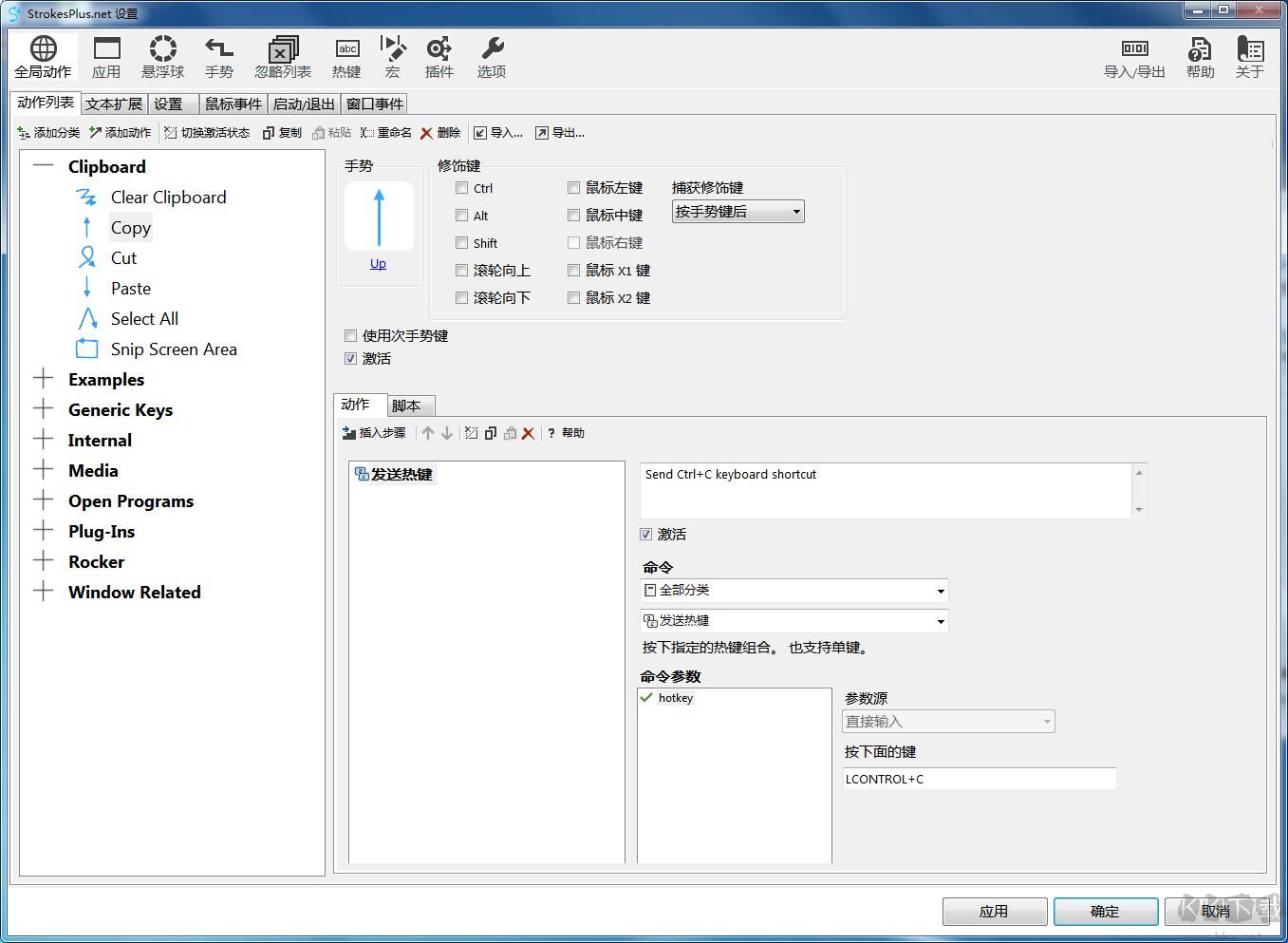Open the 参数源 direct input dropdown
The width and height of the screenshot is (1288, 943).
[946, 721]
